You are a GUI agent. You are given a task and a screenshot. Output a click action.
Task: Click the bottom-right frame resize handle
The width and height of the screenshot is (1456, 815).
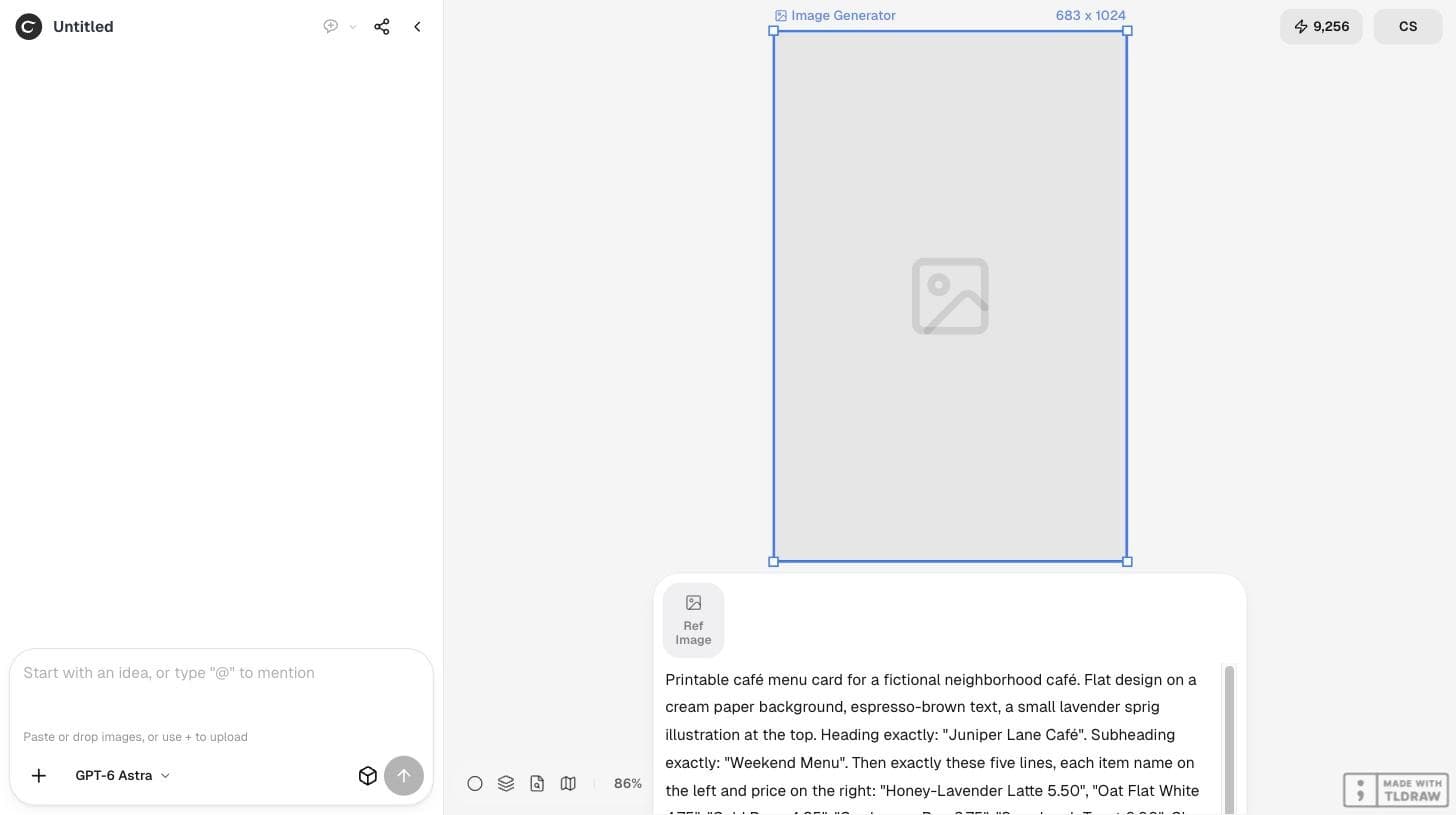pos(1127,561)
